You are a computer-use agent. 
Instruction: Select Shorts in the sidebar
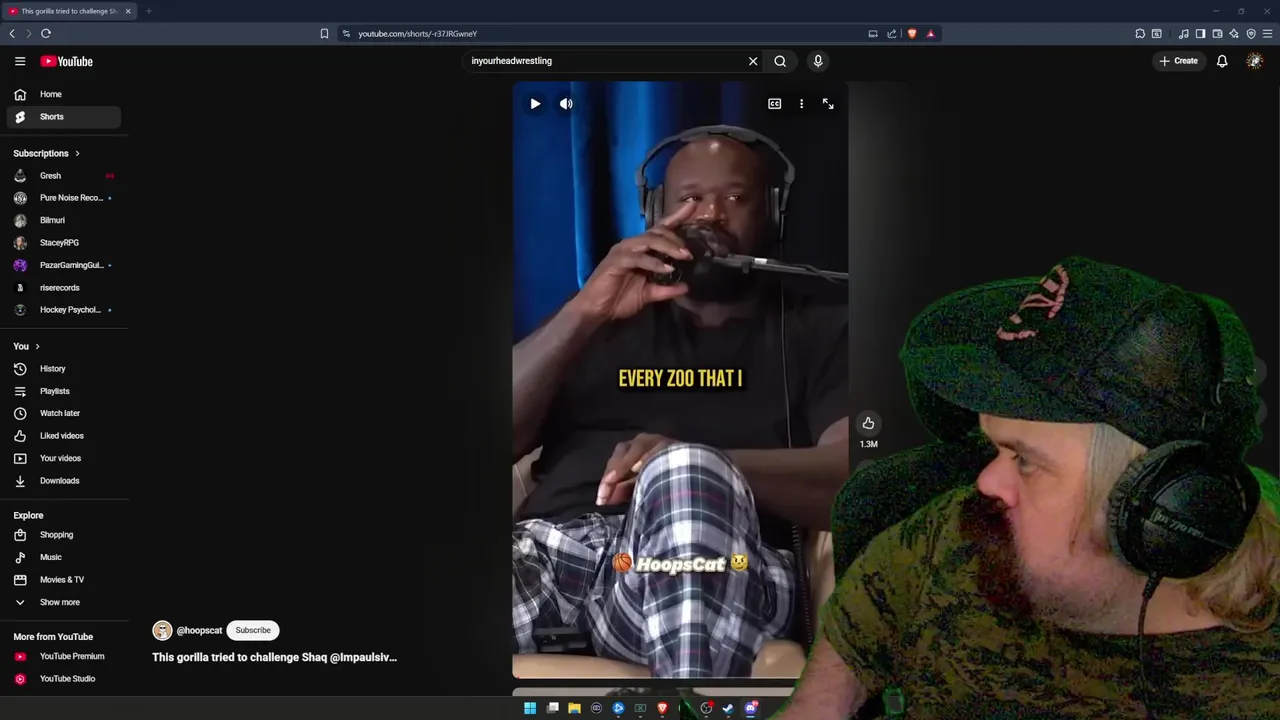64,117
